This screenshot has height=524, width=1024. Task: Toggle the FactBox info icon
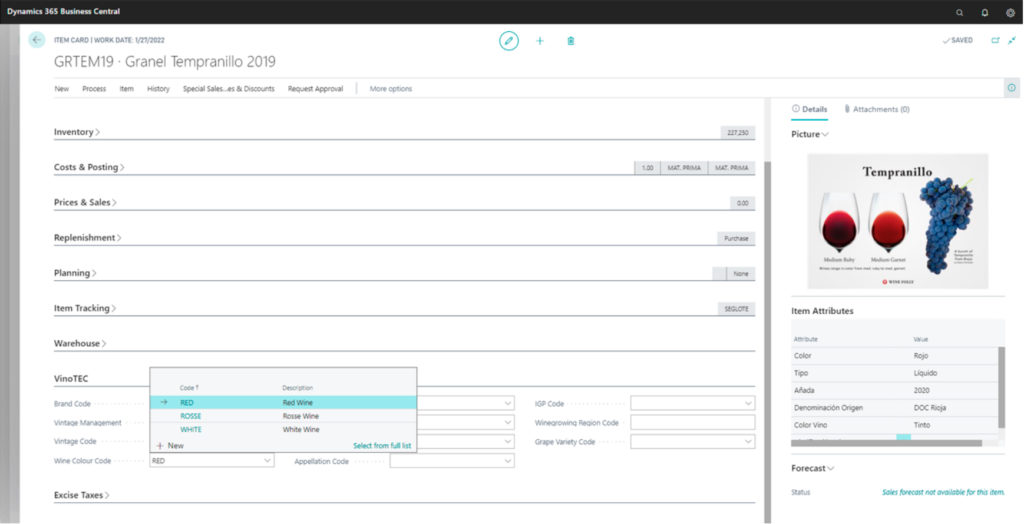point(1012,88)
